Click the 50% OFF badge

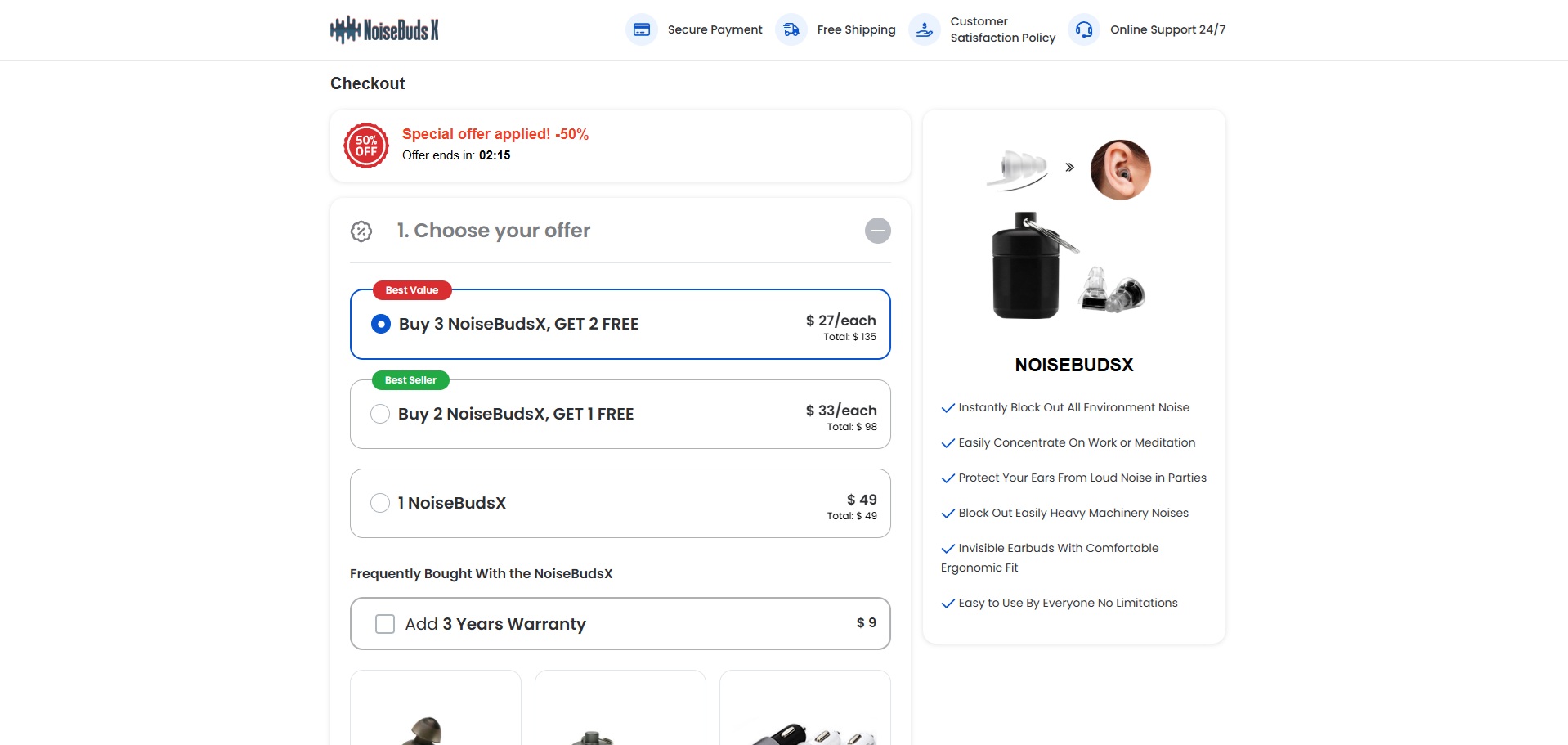[x=366, y=146]
